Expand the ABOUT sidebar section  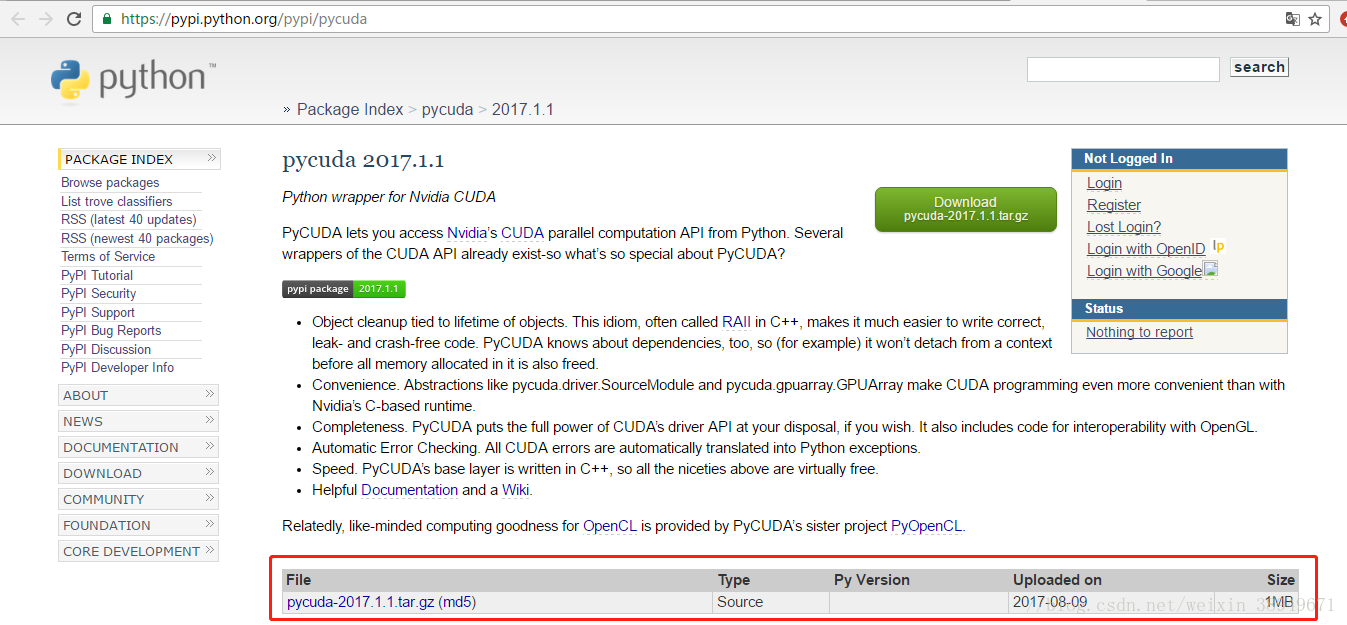139,395
